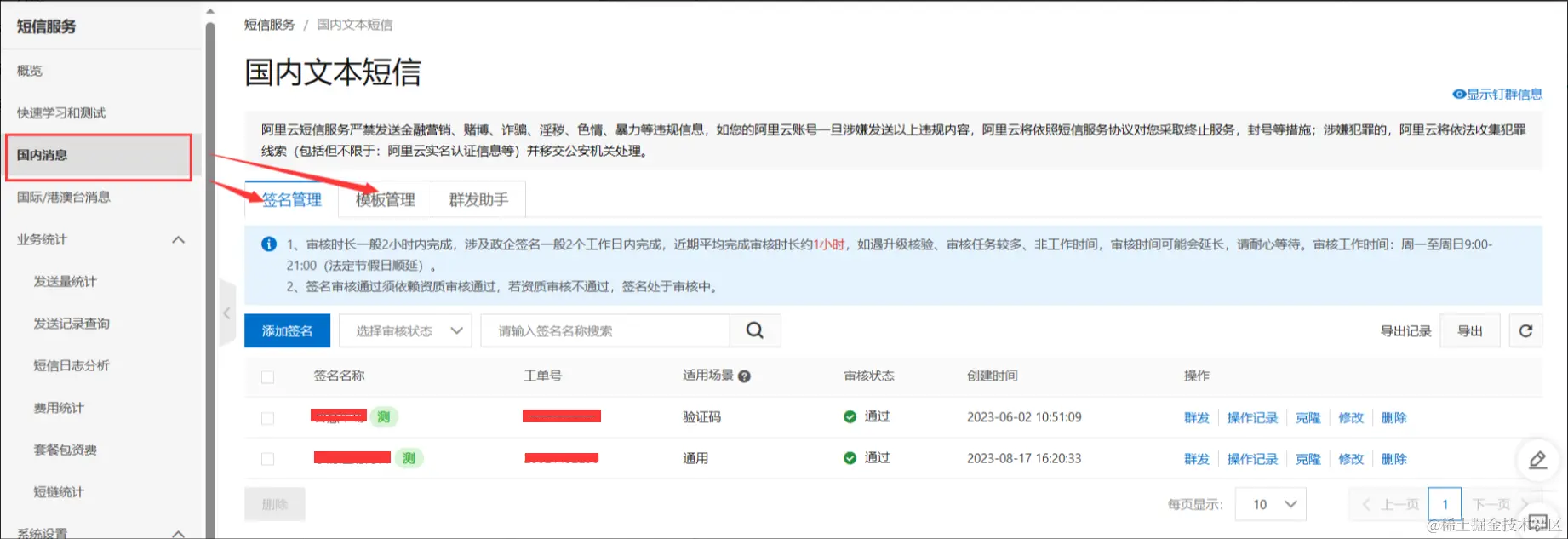
Task: Click green check icon in 验证码 row
Action: pyautogui.click(x=850, y=416)
